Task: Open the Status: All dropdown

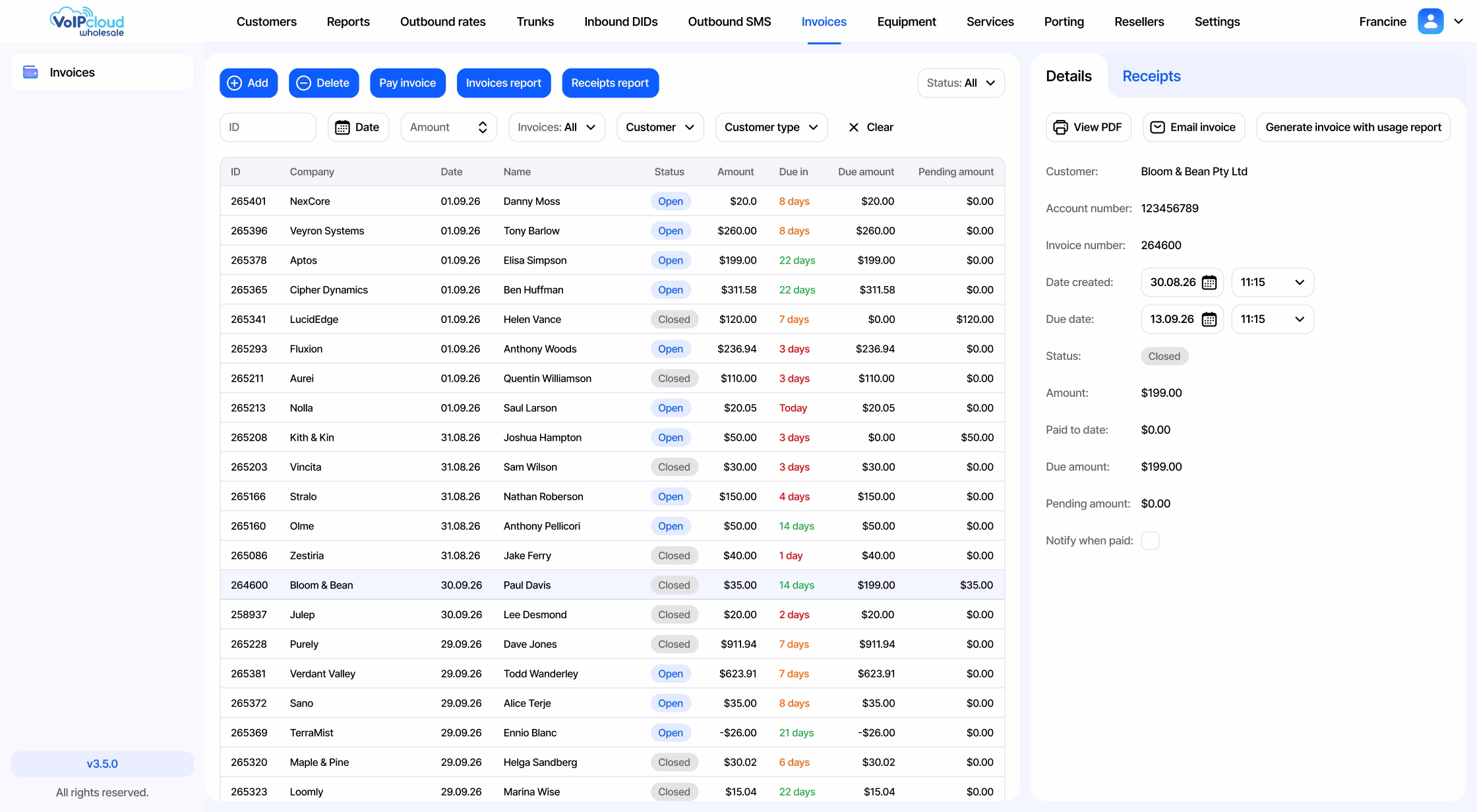Action: pyautogui.click(x=961, y=83)
